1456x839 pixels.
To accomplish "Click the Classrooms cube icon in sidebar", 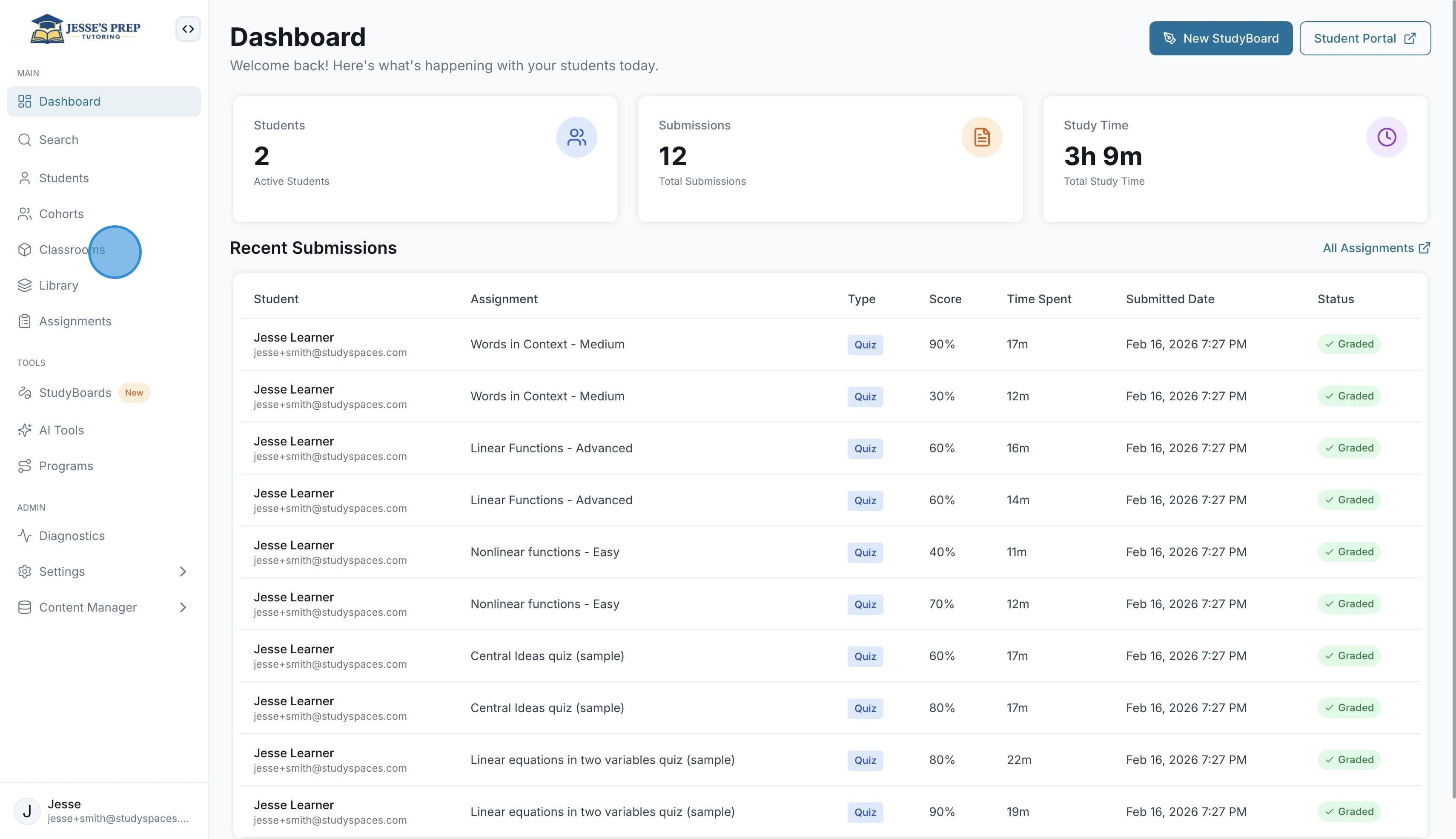I will click(24, 250).
